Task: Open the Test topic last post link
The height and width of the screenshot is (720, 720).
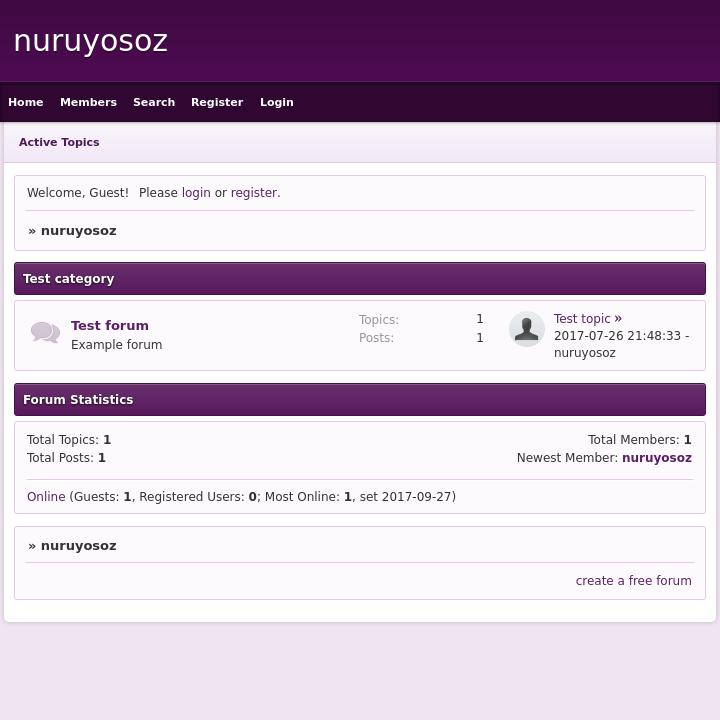Action: pos(581,319)
